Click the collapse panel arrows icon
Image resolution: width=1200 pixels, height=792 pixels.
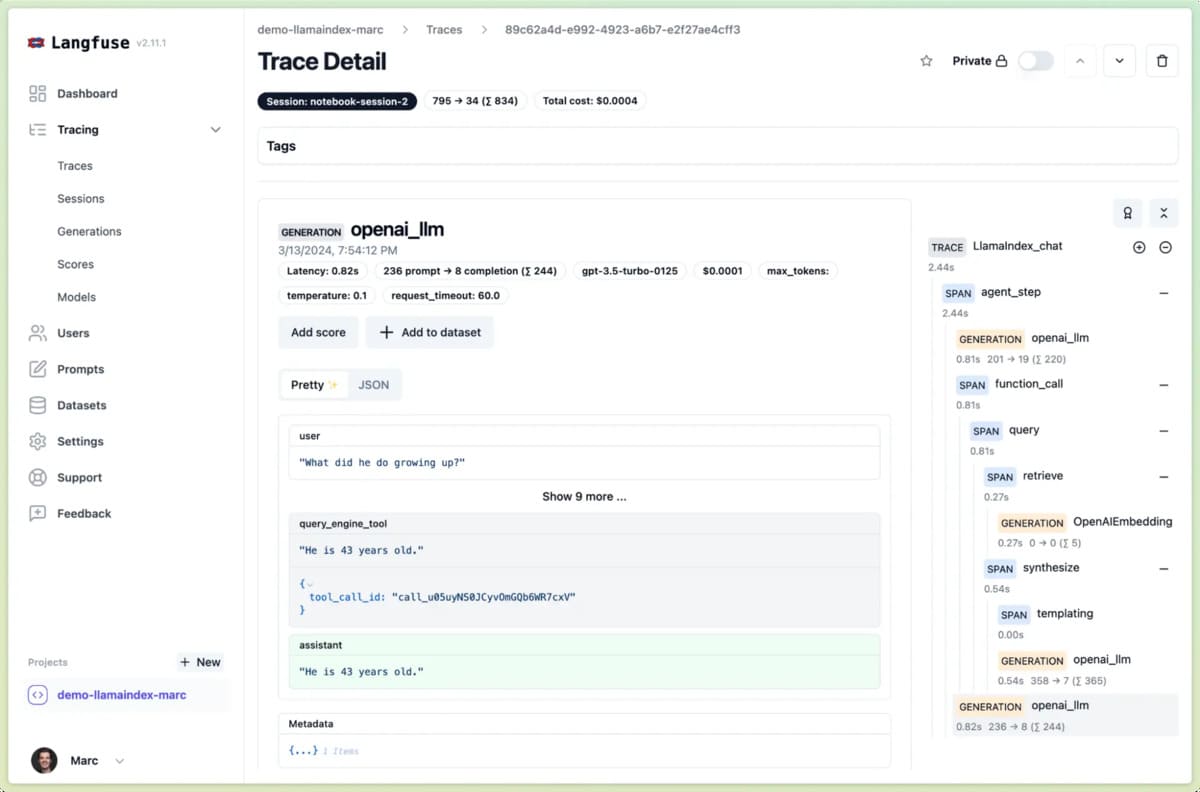point(1164,213)
